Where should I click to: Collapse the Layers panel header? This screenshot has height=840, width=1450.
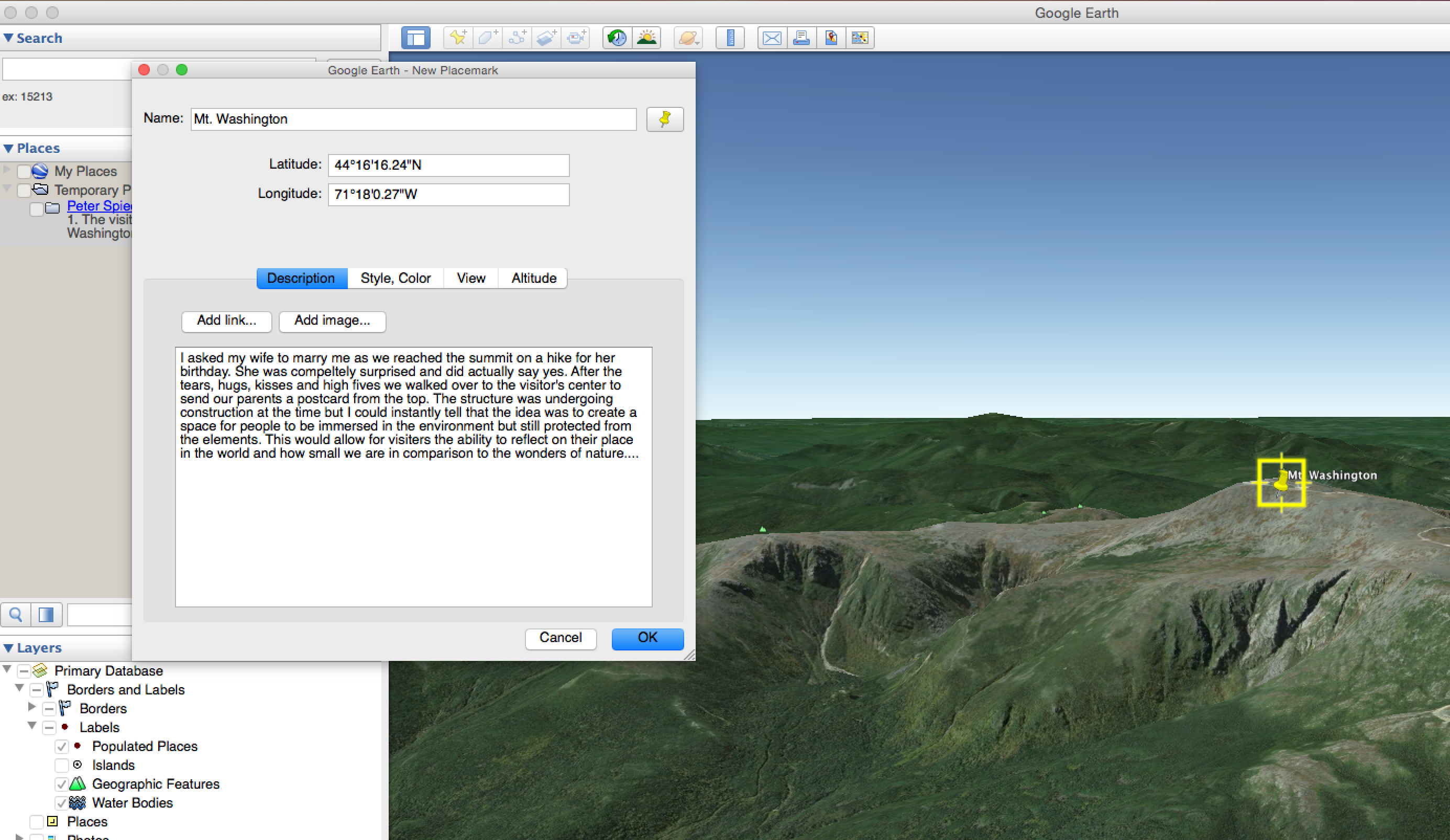point(8,648)
